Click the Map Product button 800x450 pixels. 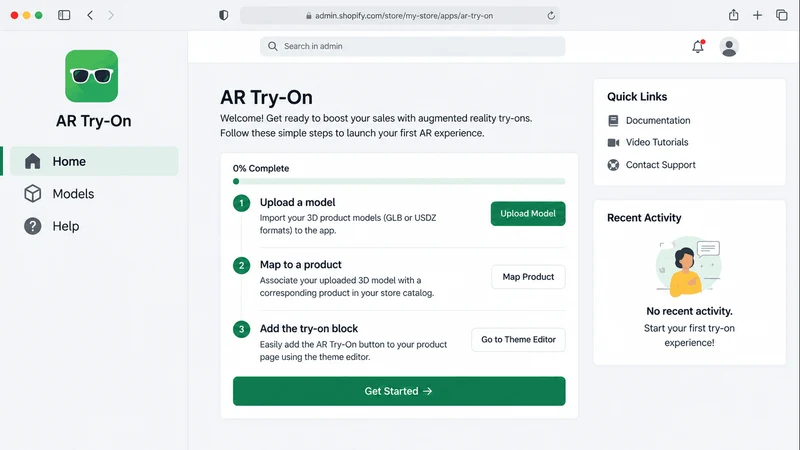528,277
